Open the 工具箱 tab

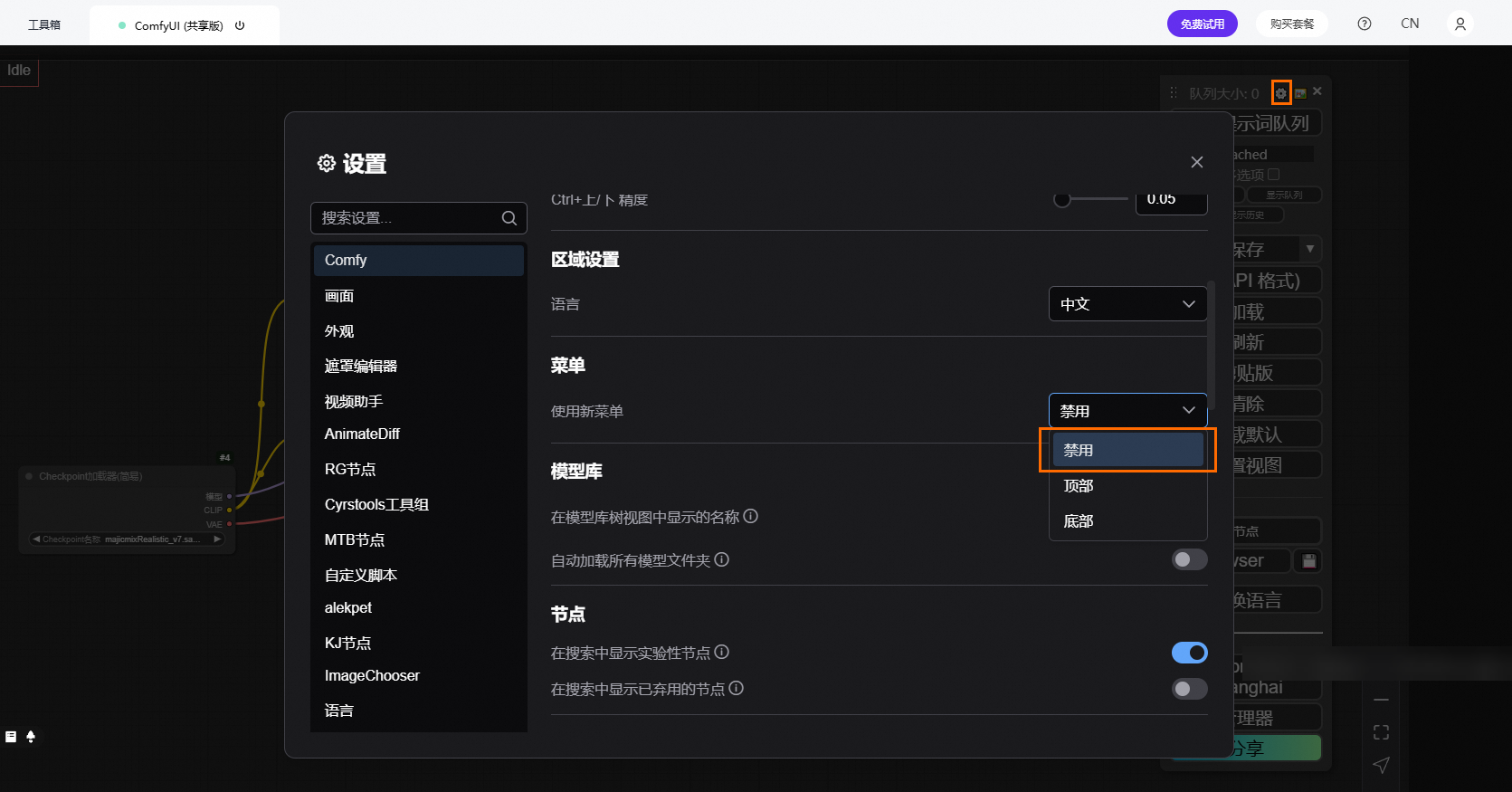tap(44, 24)
